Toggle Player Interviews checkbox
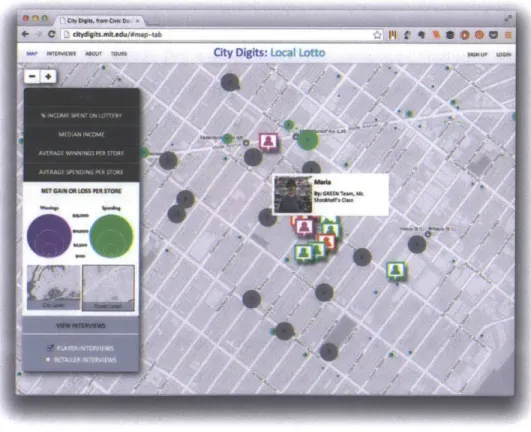This screenshot has width=531, height=432. click(50, 347)
